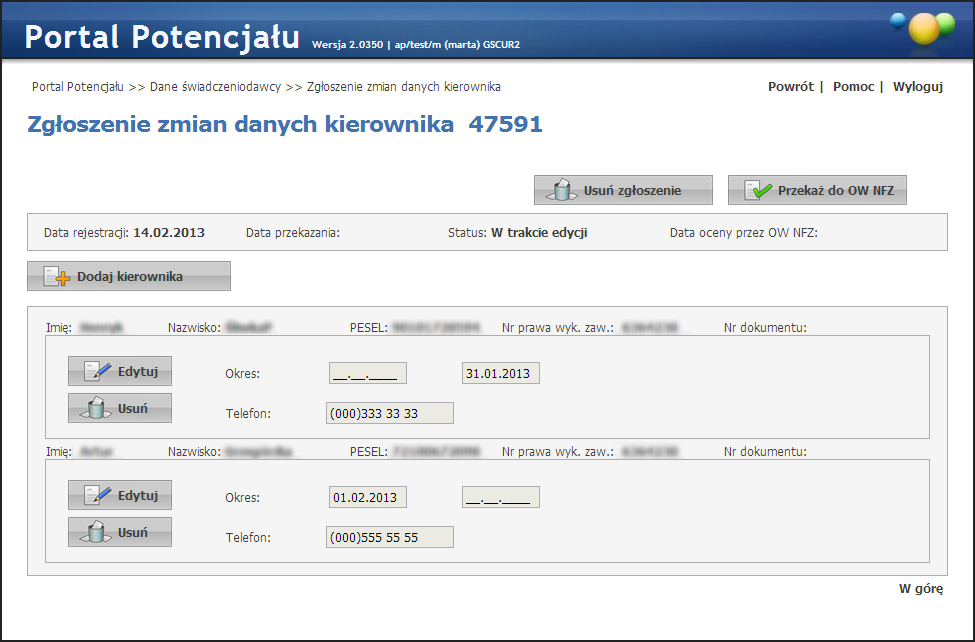The image size is (975, 642).
Task: Click the pencil icon for the first manager
Action: click(x=98, y=371)
